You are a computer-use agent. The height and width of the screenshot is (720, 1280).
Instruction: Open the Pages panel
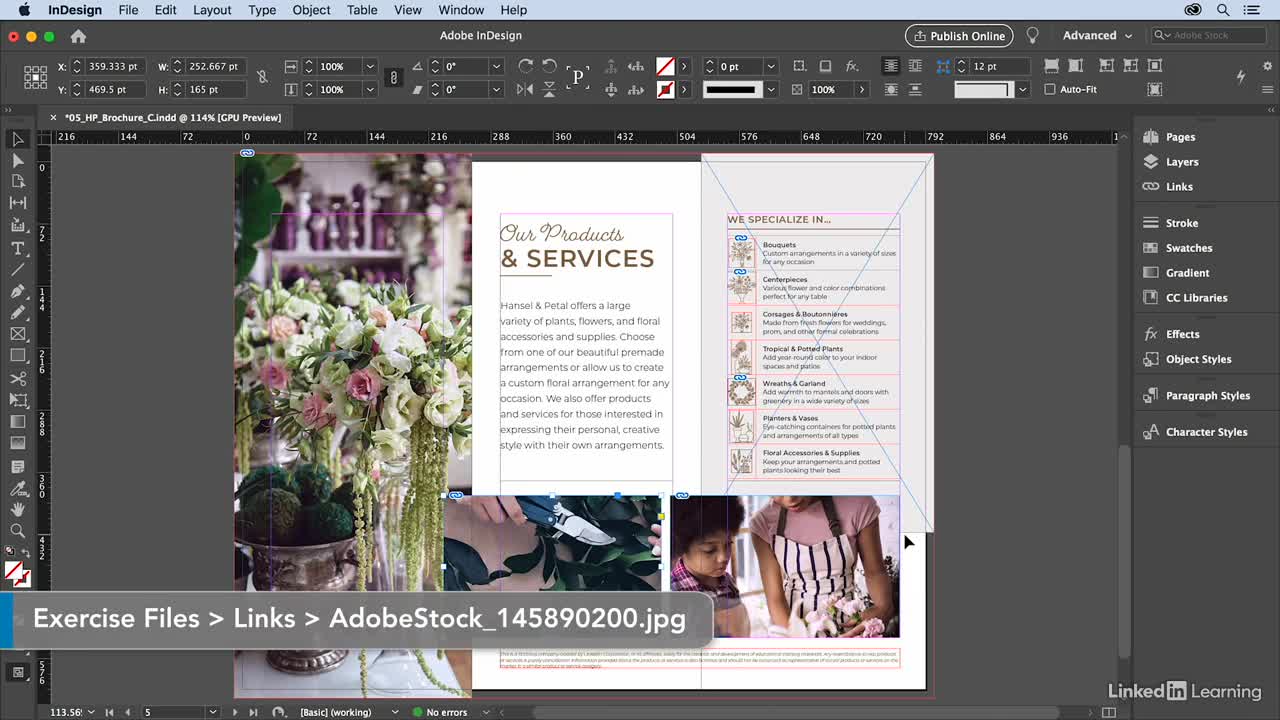click(1180, 137)
